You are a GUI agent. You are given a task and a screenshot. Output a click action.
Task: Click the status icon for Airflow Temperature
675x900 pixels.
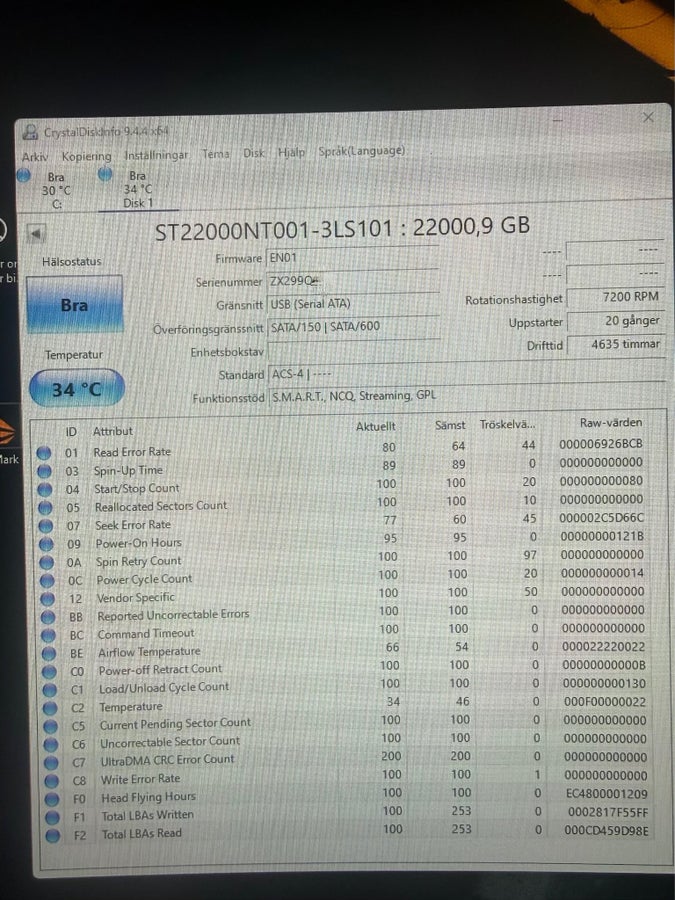tap(49, 654)
